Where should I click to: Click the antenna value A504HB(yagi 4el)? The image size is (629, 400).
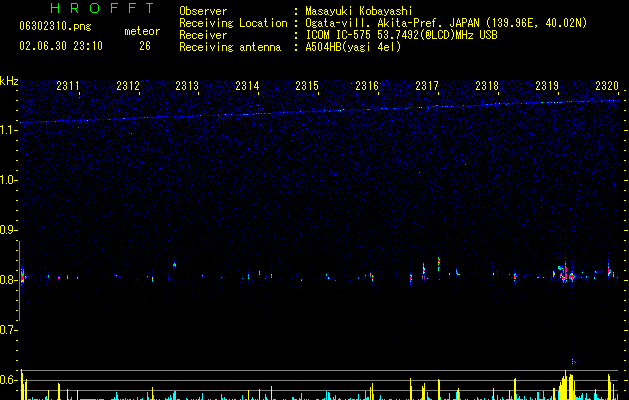[353, 47]
